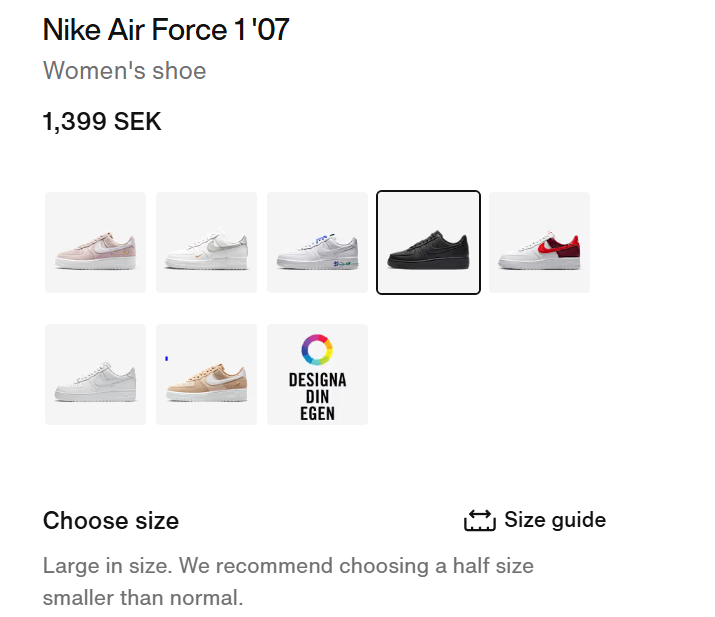Click the Nike Air Force 1 '07 title
The image size is (715, 617).
[166, 30]
